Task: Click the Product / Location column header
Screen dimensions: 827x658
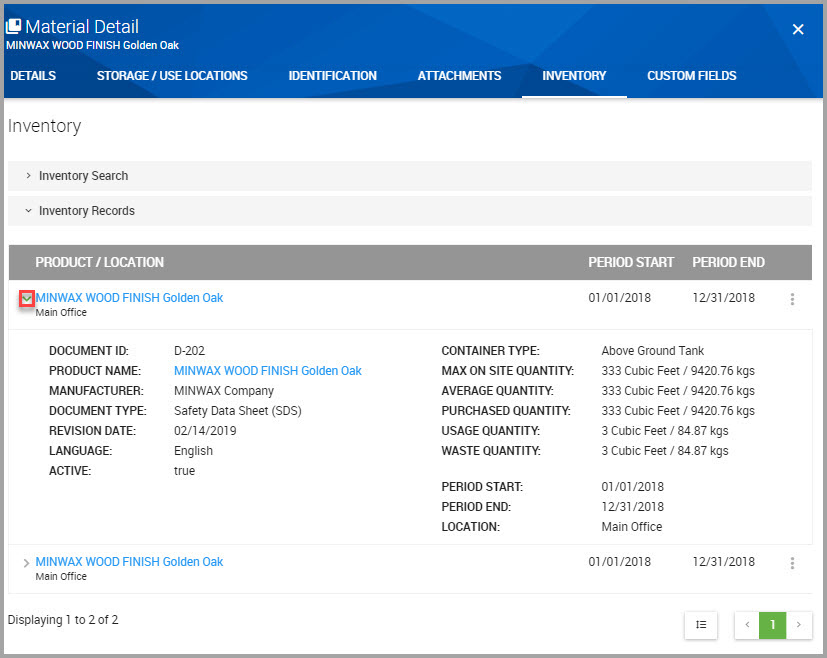Action: click(x=100, y=263)
